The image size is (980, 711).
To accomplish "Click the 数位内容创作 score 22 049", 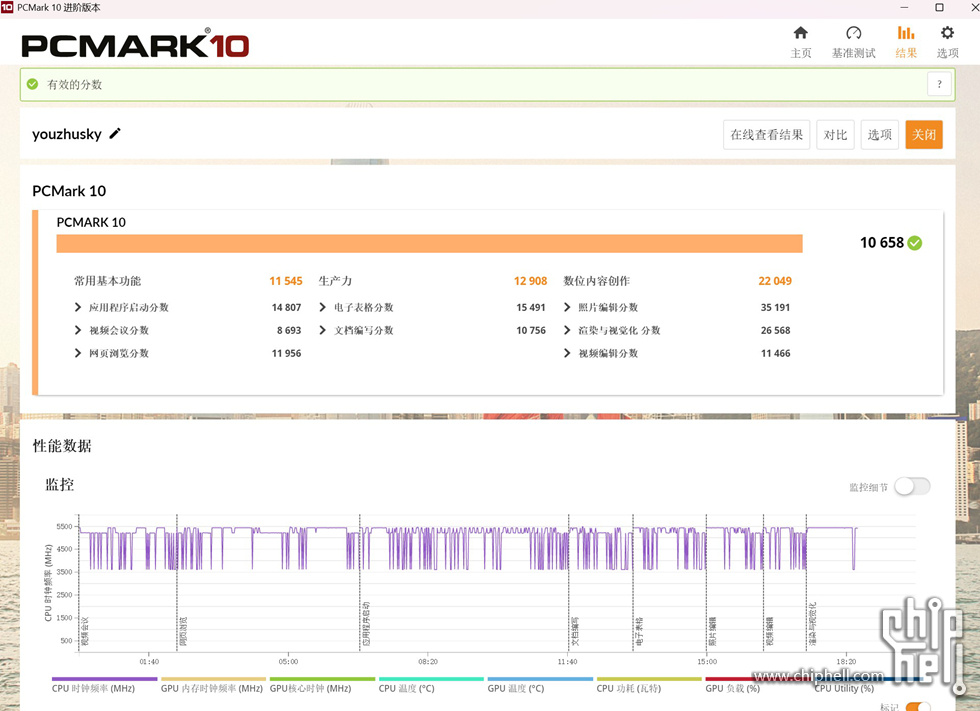I will click(775, 281).
